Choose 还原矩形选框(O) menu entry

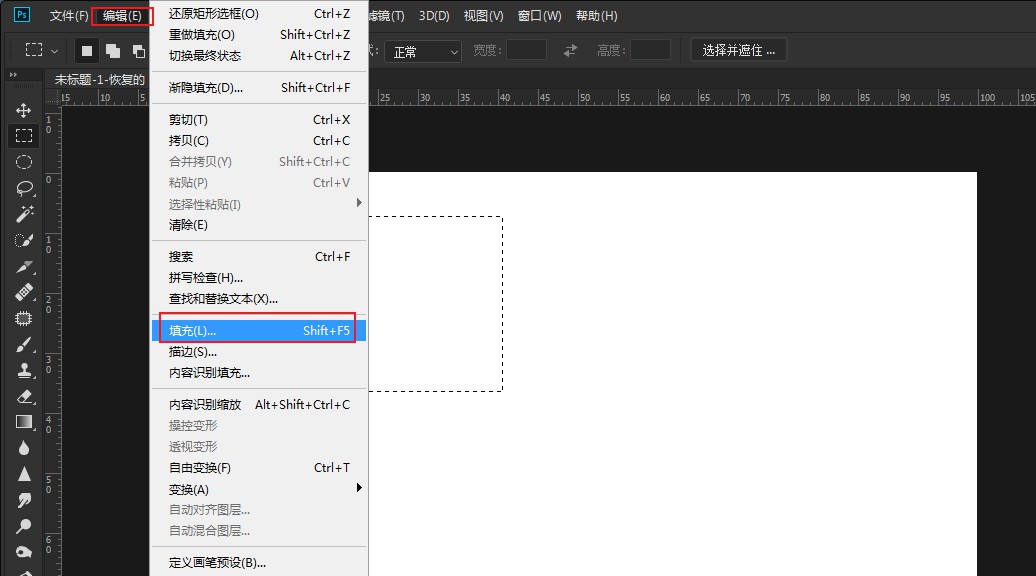[259, 13]
